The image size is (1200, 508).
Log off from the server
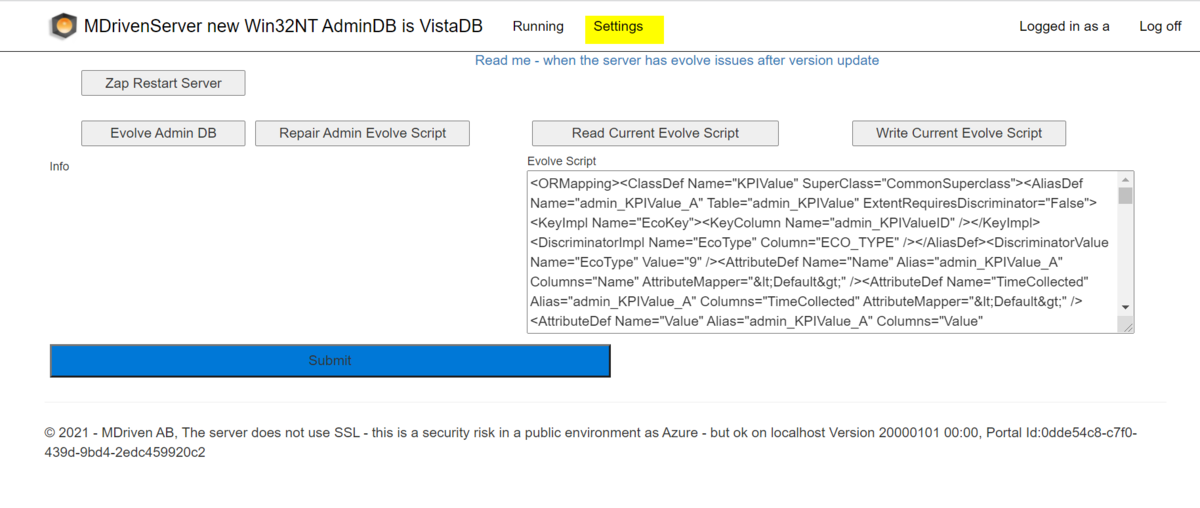pos(1160,27)
